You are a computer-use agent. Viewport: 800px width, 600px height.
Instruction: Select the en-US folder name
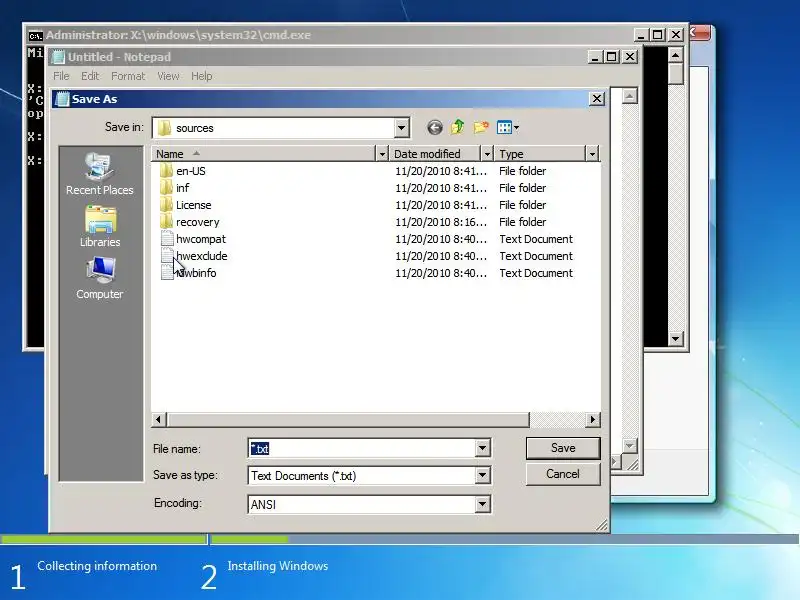[x=191, y=170]
